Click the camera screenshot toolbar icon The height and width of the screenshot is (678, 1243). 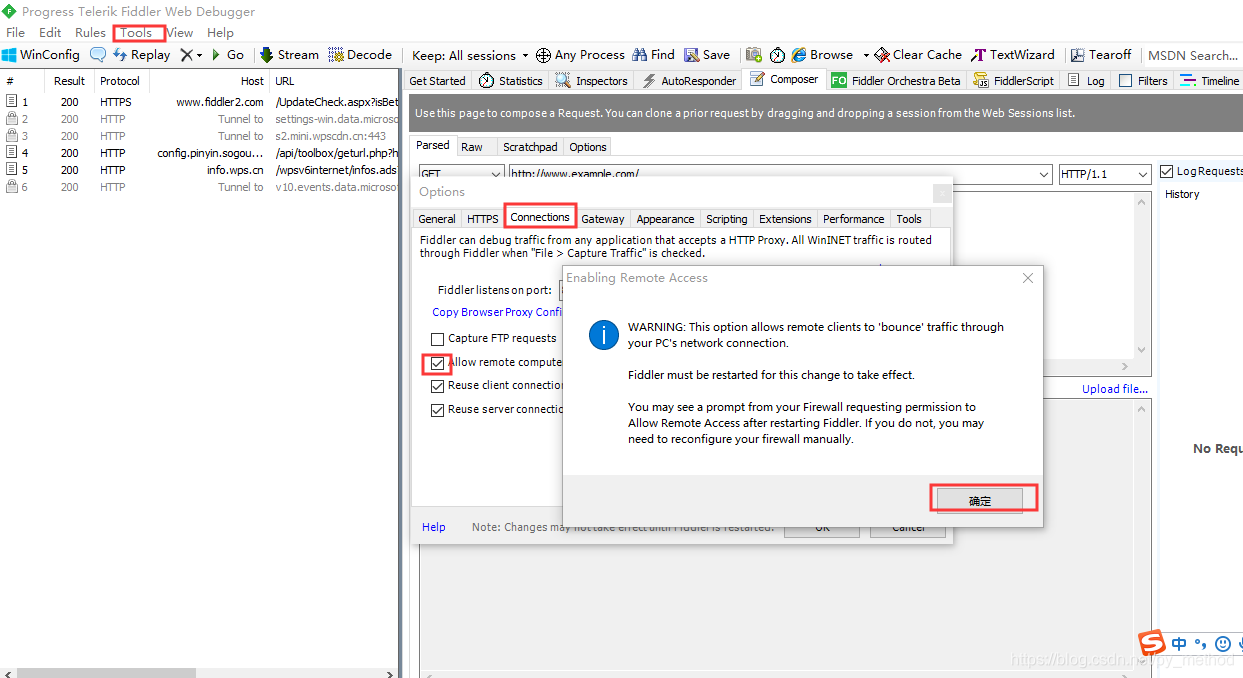(754, 55)
